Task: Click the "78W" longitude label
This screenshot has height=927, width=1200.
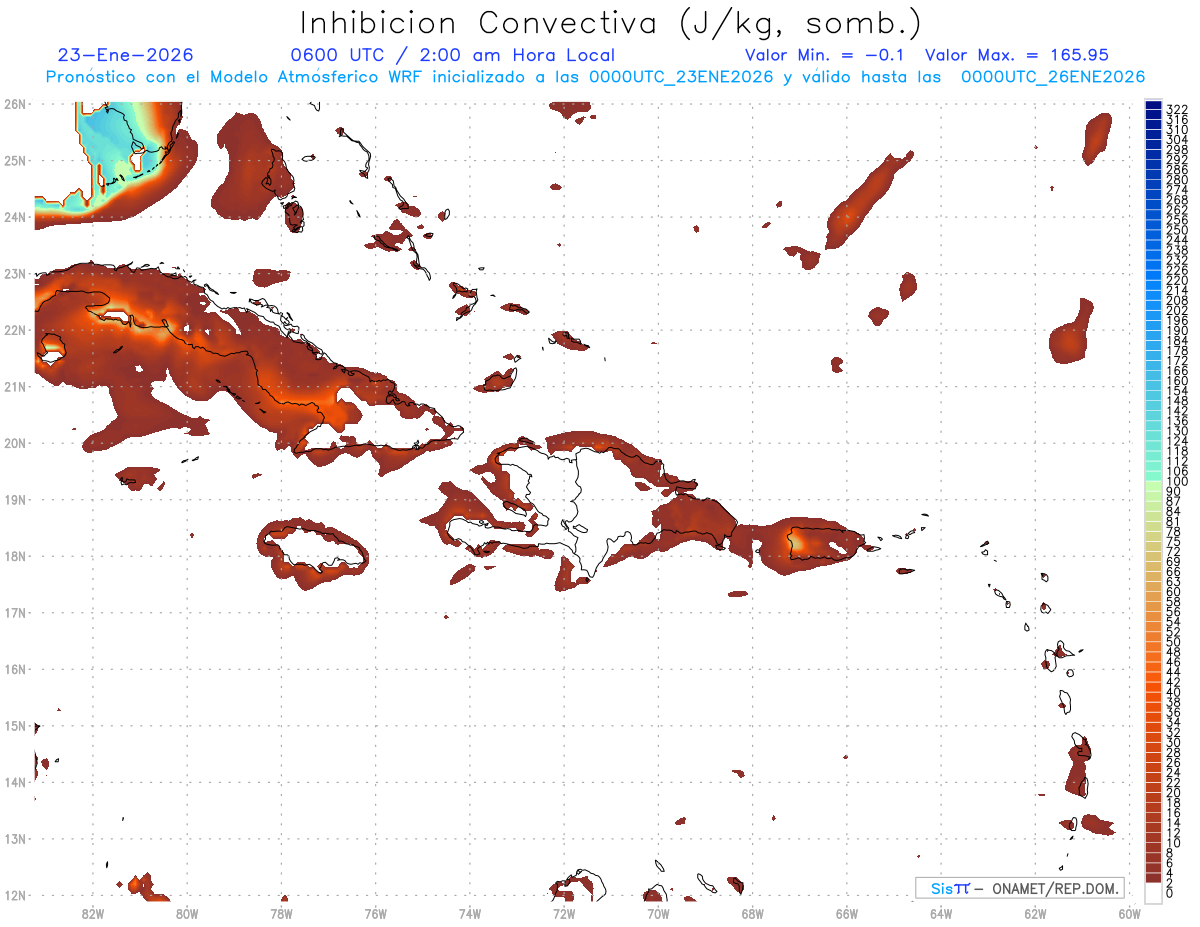Action: tap(281, 913)
